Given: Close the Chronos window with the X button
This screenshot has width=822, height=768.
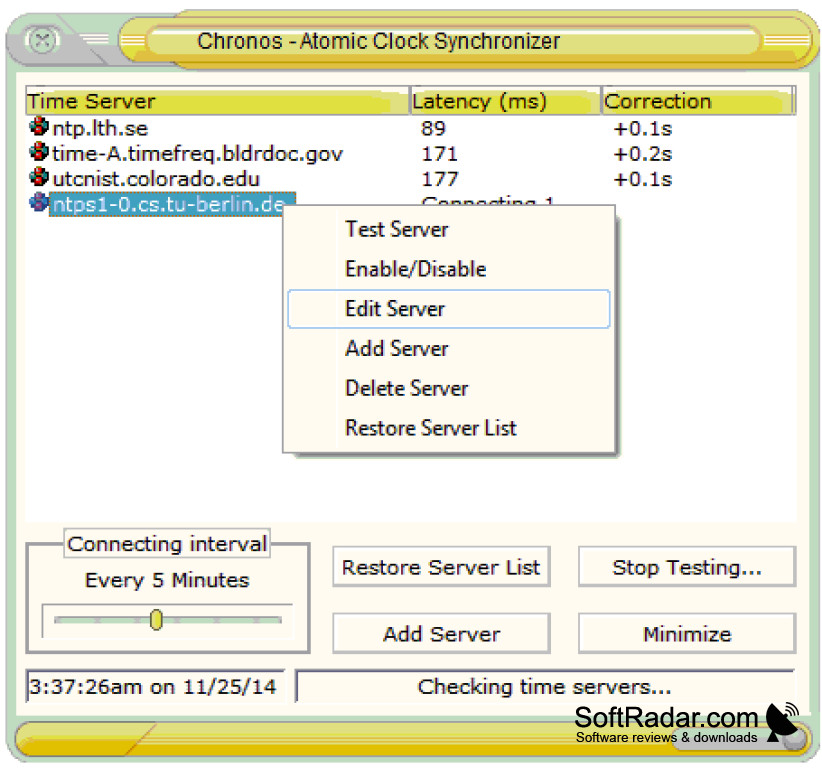Looking at the screenshot, I should [x=42, y=40].
